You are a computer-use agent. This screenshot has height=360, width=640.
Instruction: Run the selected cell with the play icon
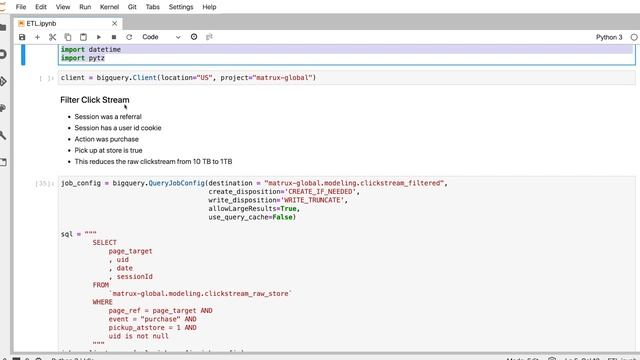99,37
